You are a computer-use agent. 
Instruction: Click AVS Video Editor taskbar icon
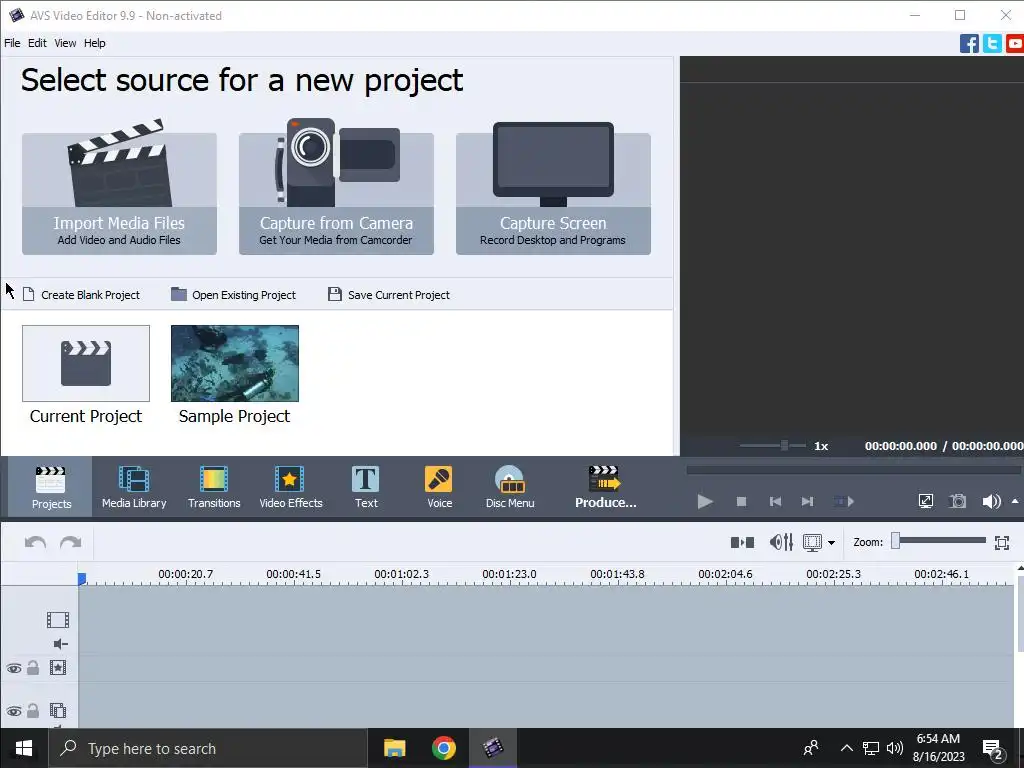pyautogui.click(x=493, y=748)
